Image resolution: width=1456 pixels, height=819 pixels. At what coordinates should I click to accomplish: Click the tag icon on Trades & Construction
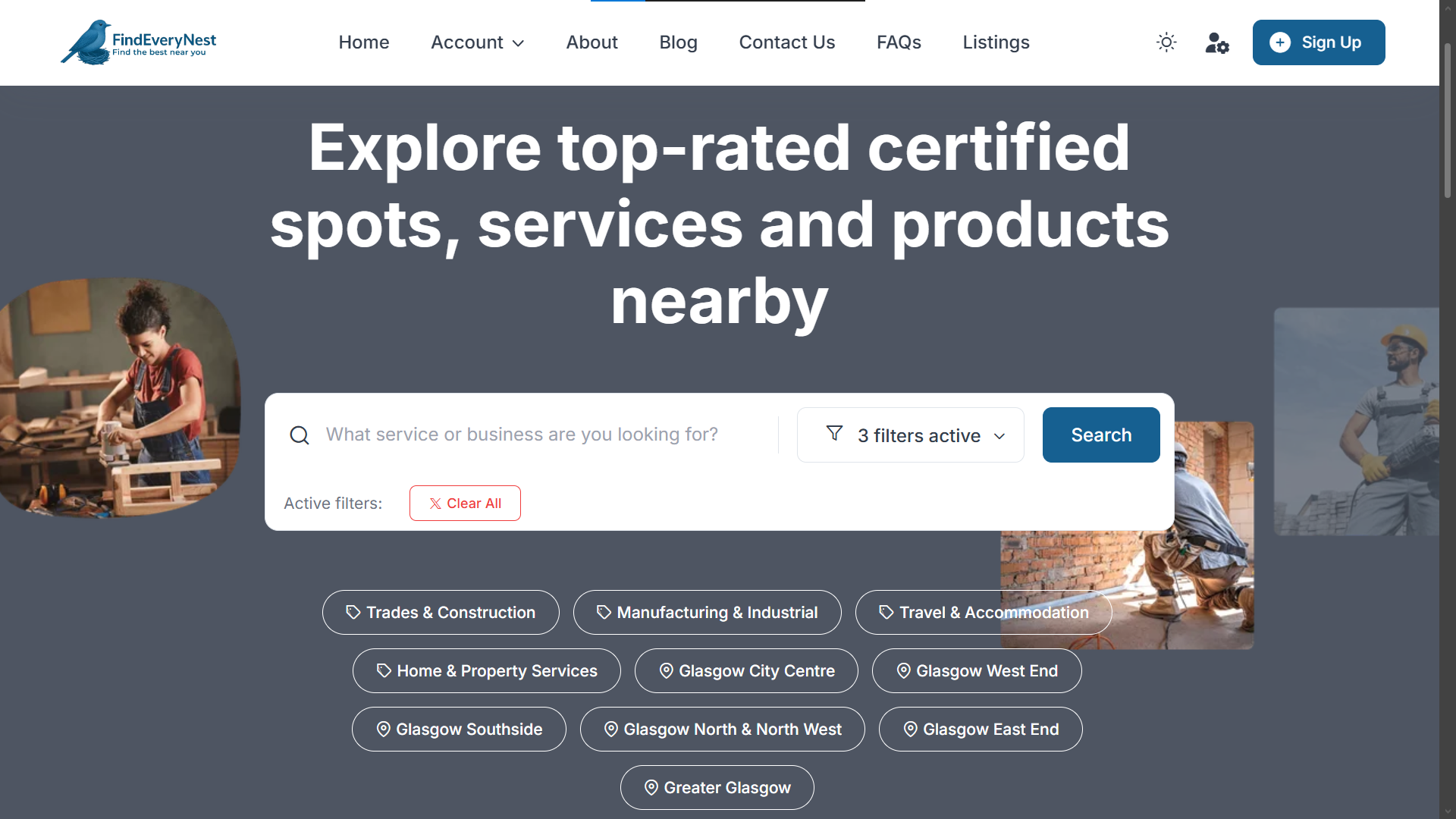pyautogui.click(x=352, y=612)
